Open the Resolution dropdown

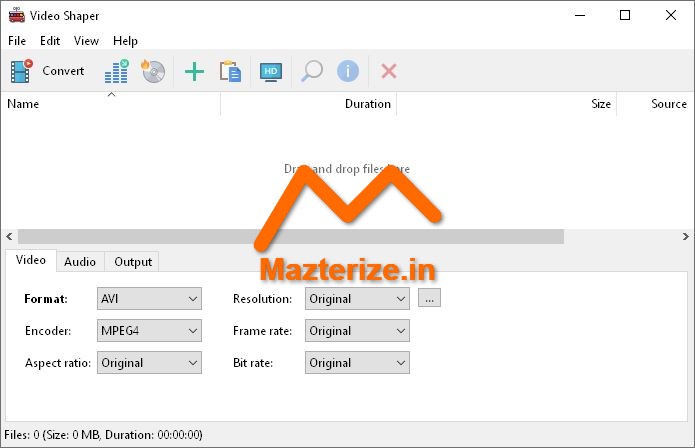(x=357, y=299)
